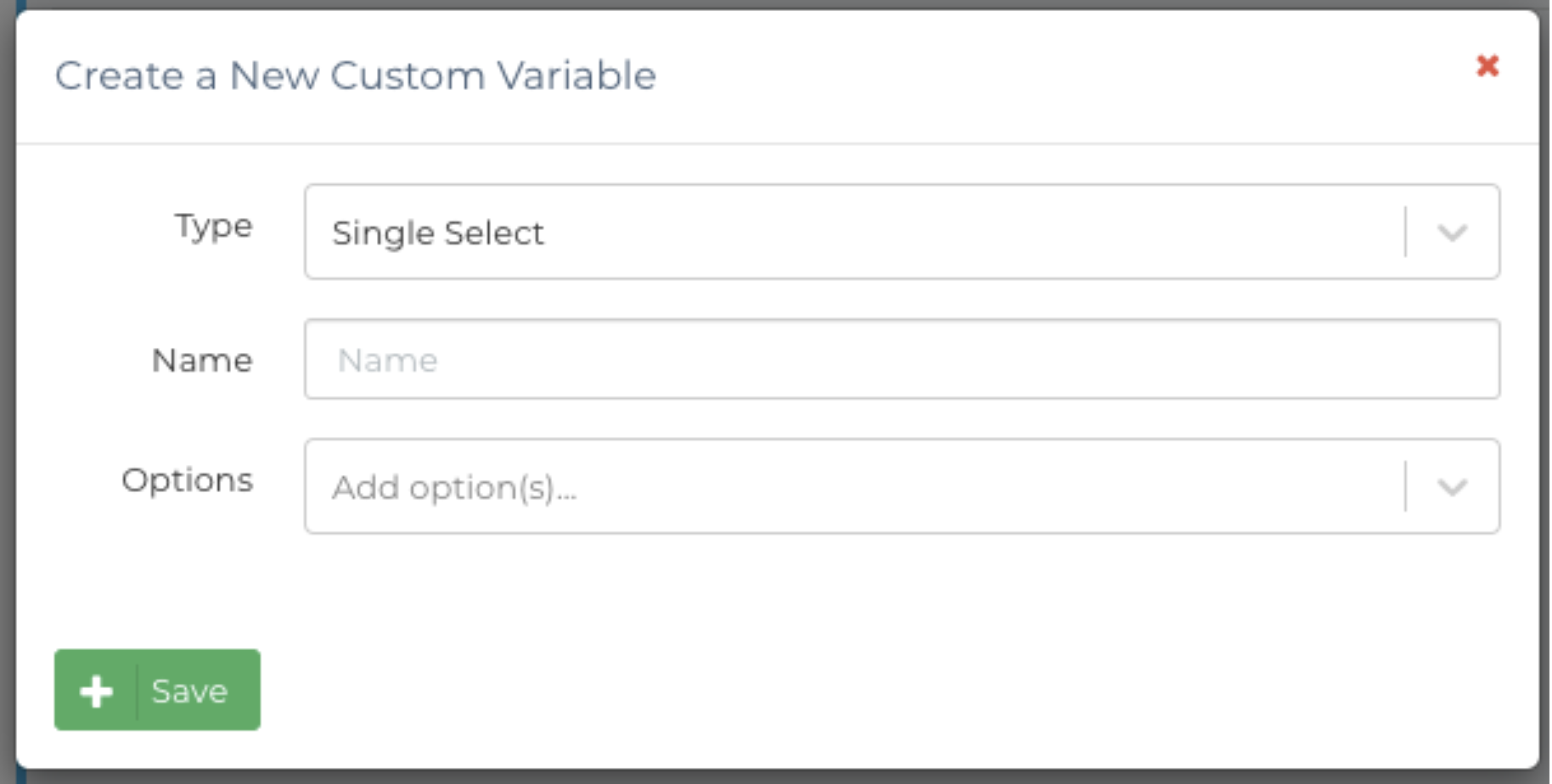
Task: Click the Name field label
Action: click(202, 361)
